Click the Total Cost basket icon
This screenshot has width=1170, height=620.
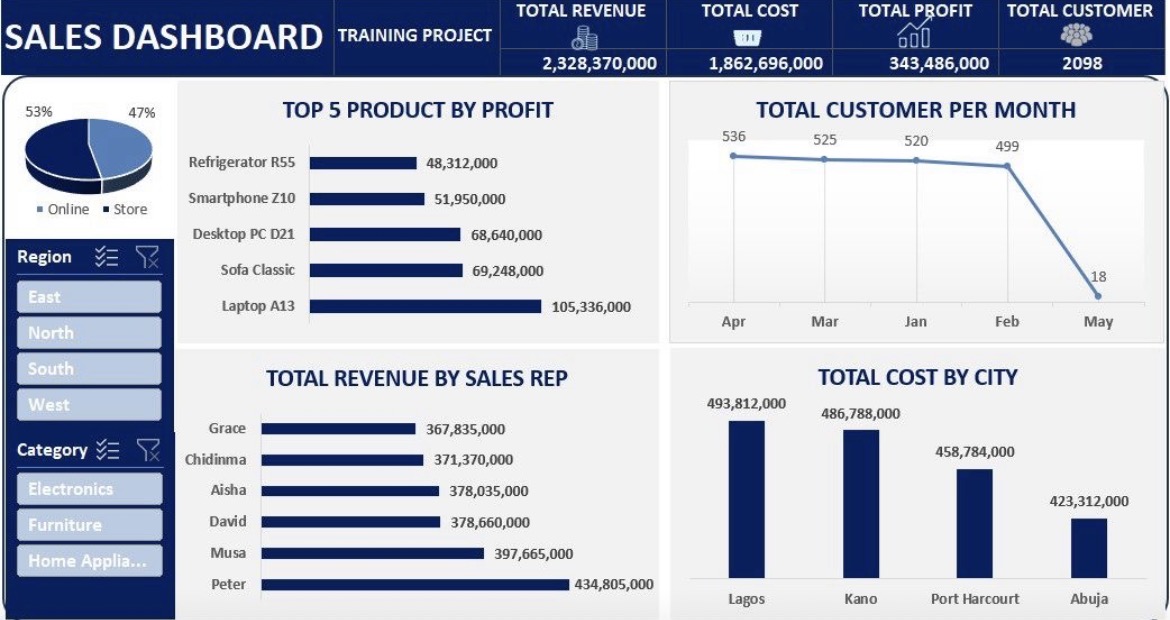click(747, 37)
